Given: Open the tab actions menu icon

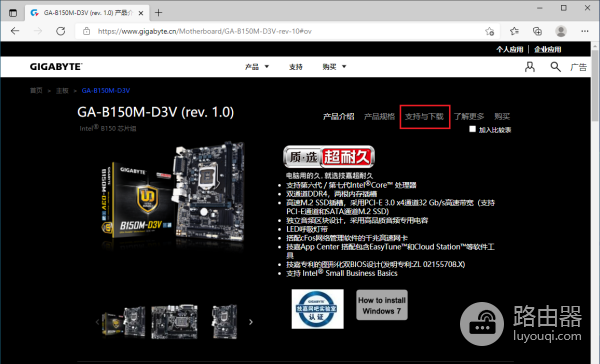Looking at the screenshot, I should (x=13, y=13).
